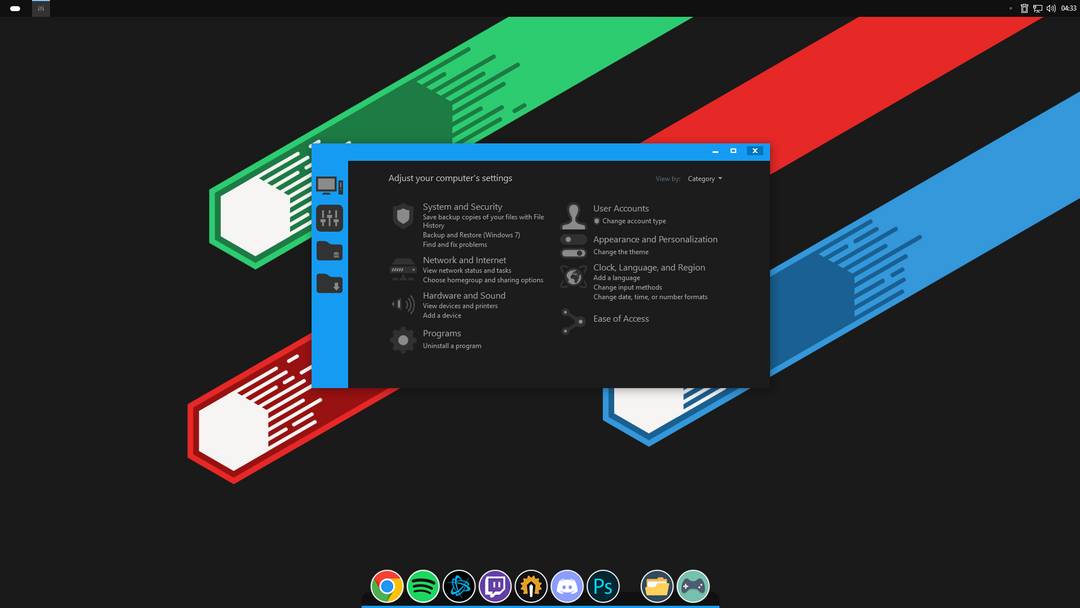Screen dimensions: 1080x608
Task: Click the volume icon in the system tray
Action: 1049,8
